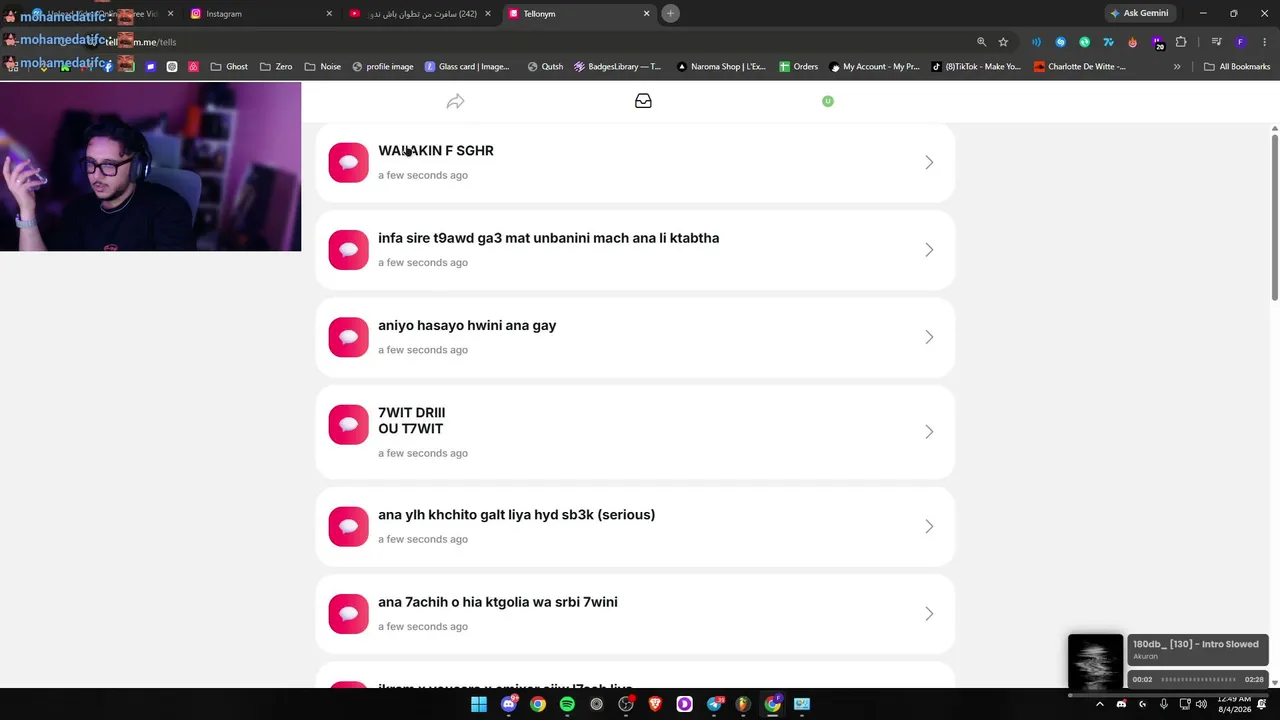This screenshot has height=720, width=1280.
Task: Open the 'Glass card | Image' bookmark
Action: (467, 67)
